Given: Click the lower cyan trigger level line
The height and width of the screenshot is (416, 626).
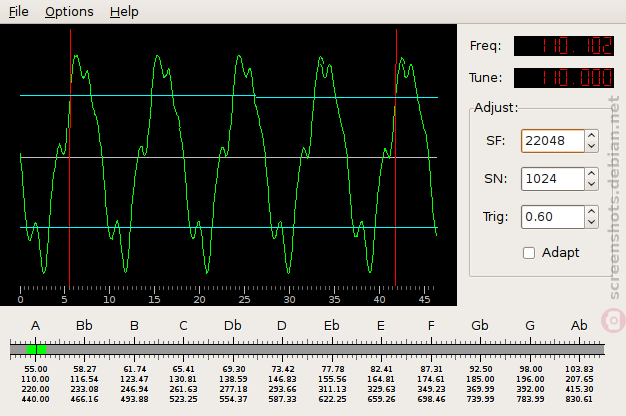Looking at the screenshot, I should point(229,228).
